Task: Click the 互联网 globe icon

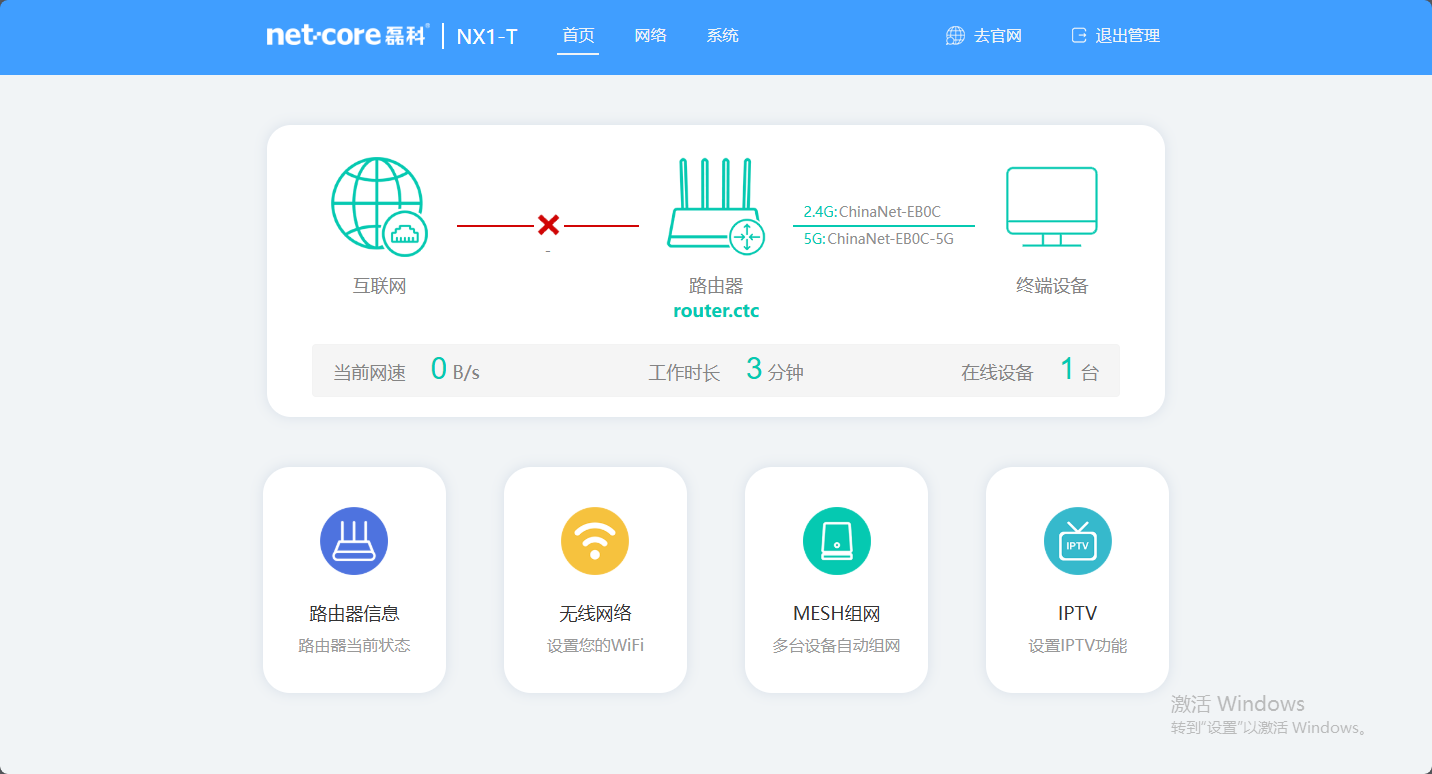Action: pyautogui.click(x=379, y=205)
